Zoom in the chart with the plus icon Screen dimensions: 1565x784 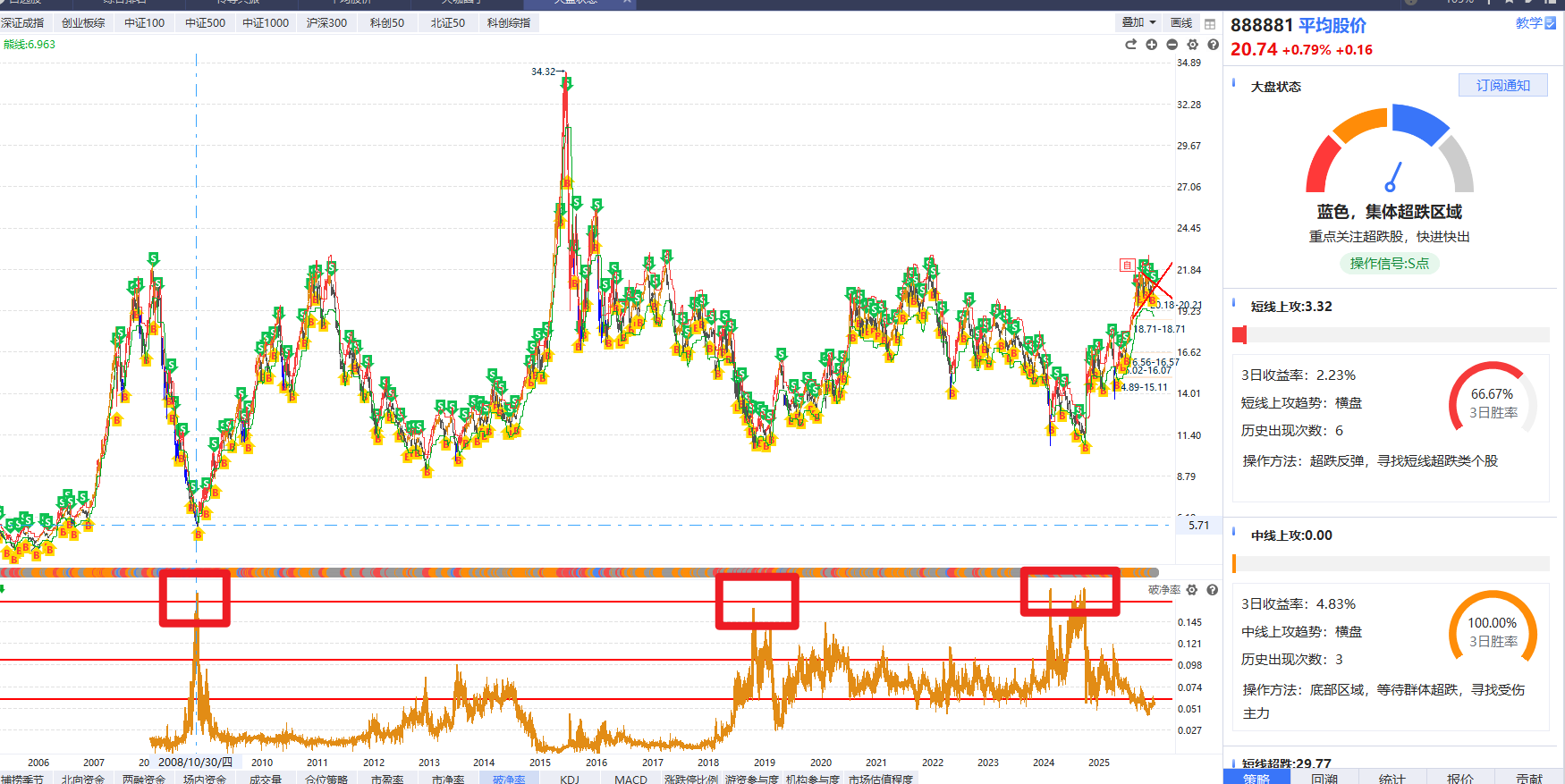(1151, 45)
